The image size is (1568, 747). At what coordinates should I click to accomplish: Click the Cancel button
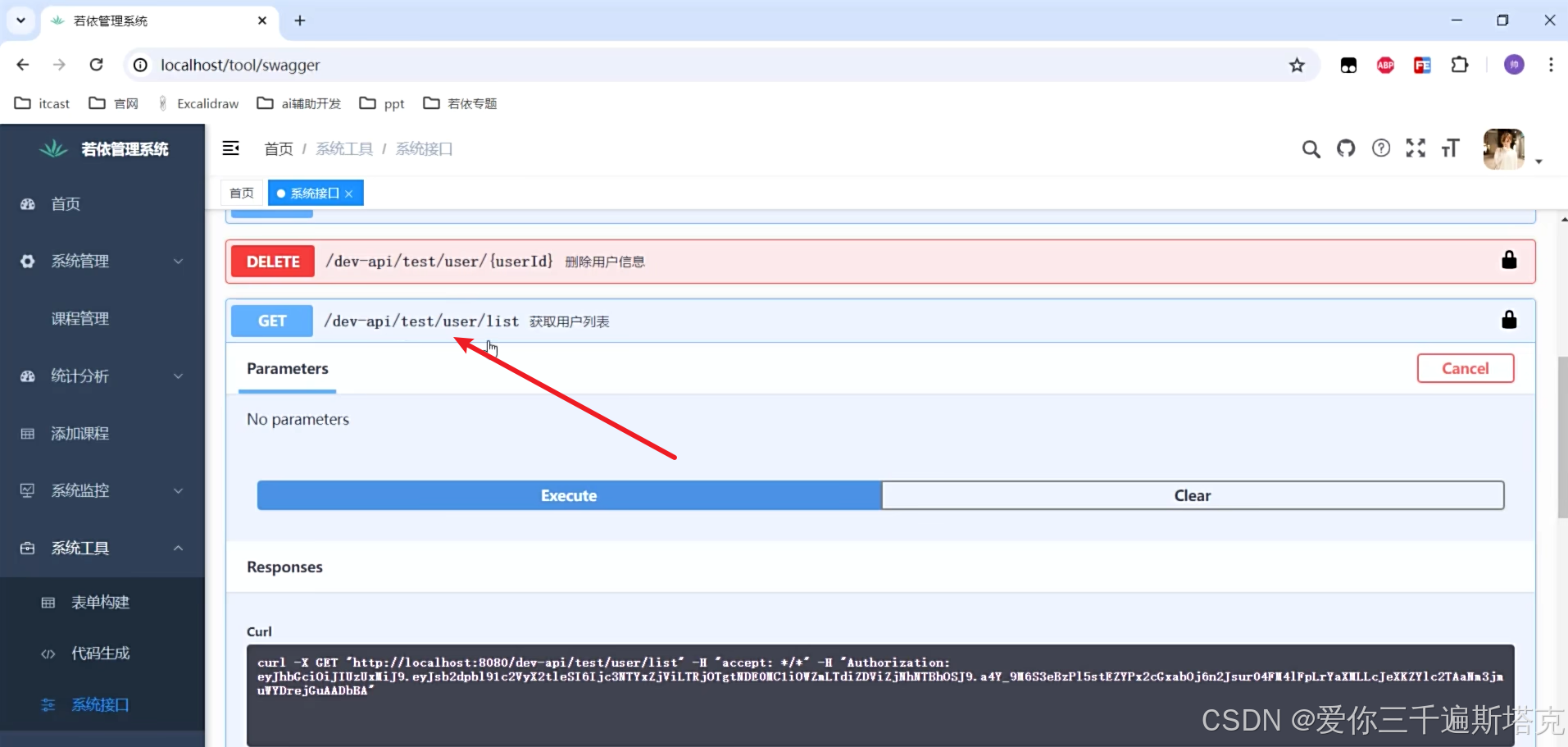point(1465,368)
